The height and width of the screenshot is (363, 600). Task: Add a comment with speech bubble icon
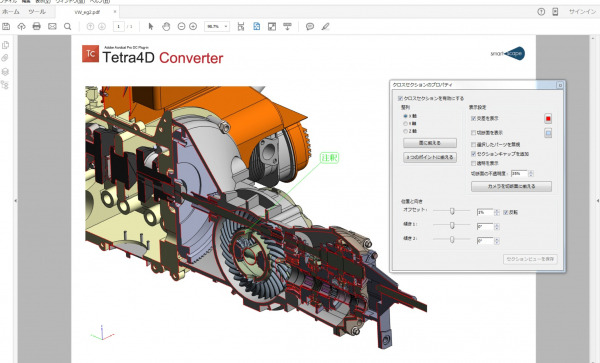[310, 26]
